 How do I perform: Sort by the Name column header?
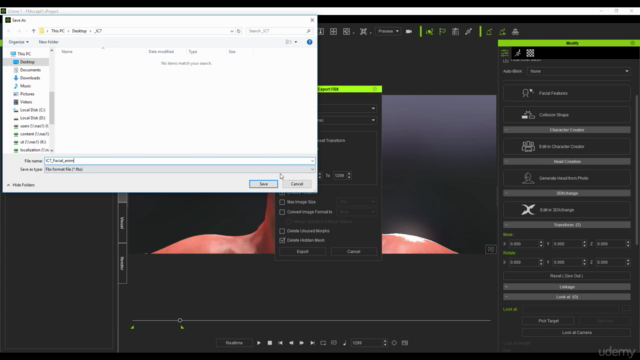point(67,52)
